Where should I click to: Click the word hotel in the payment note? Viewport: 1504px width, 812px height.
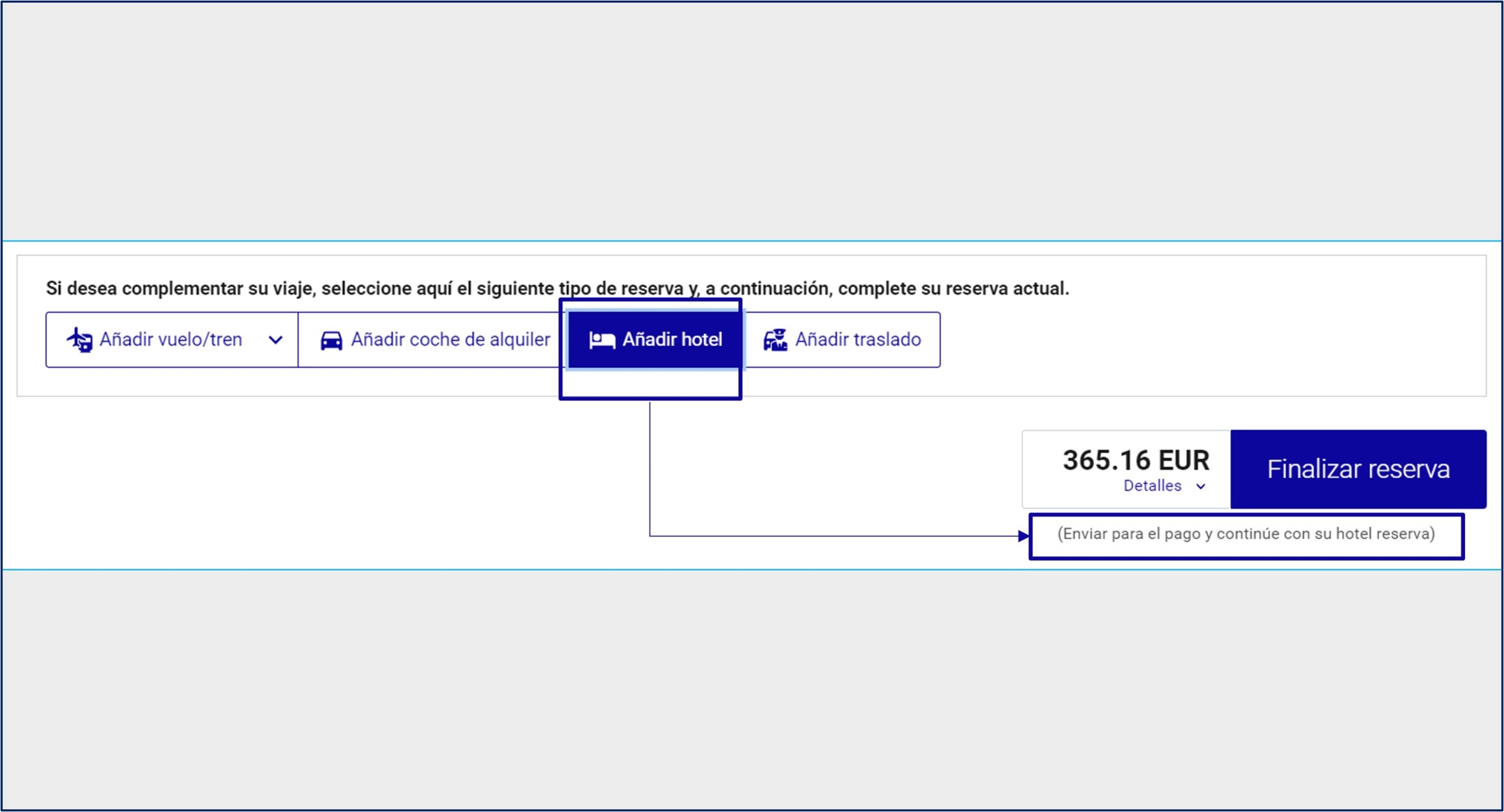tap(1354, 534)
